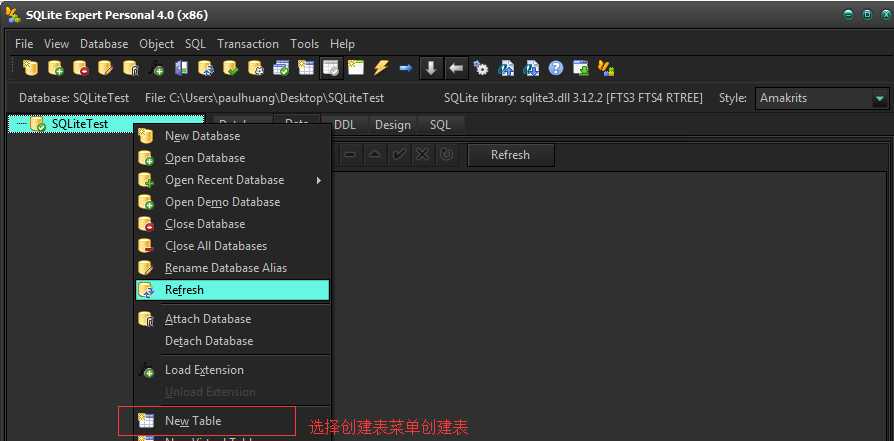894x441 pixels.
Task: Click the Refresh button beside data navigator
Action: click(x=510, y=155)
